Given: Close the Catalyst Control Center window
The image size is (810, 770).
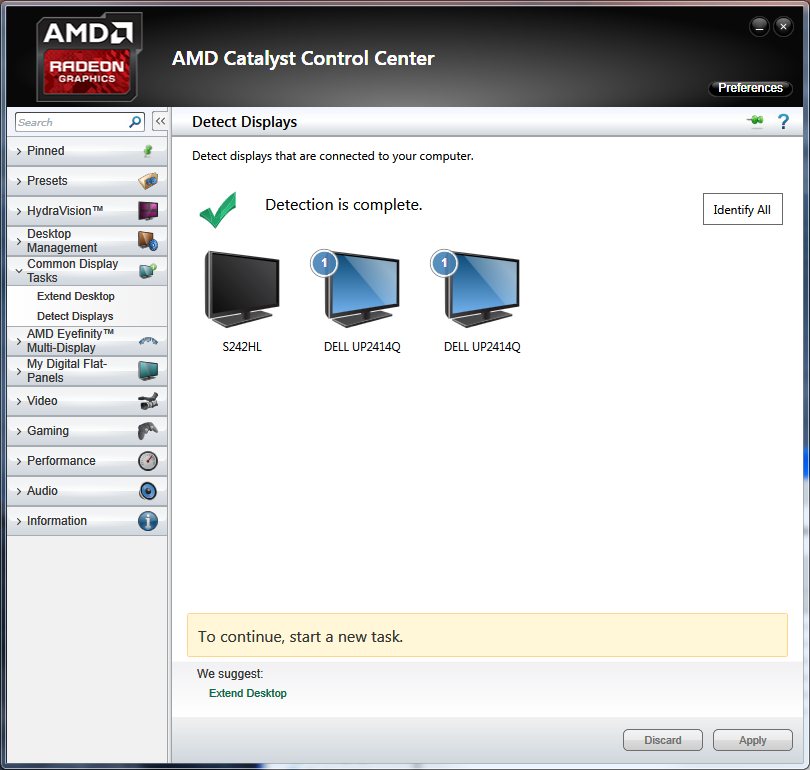Looking at the screenshot, I should pos(783,26).
